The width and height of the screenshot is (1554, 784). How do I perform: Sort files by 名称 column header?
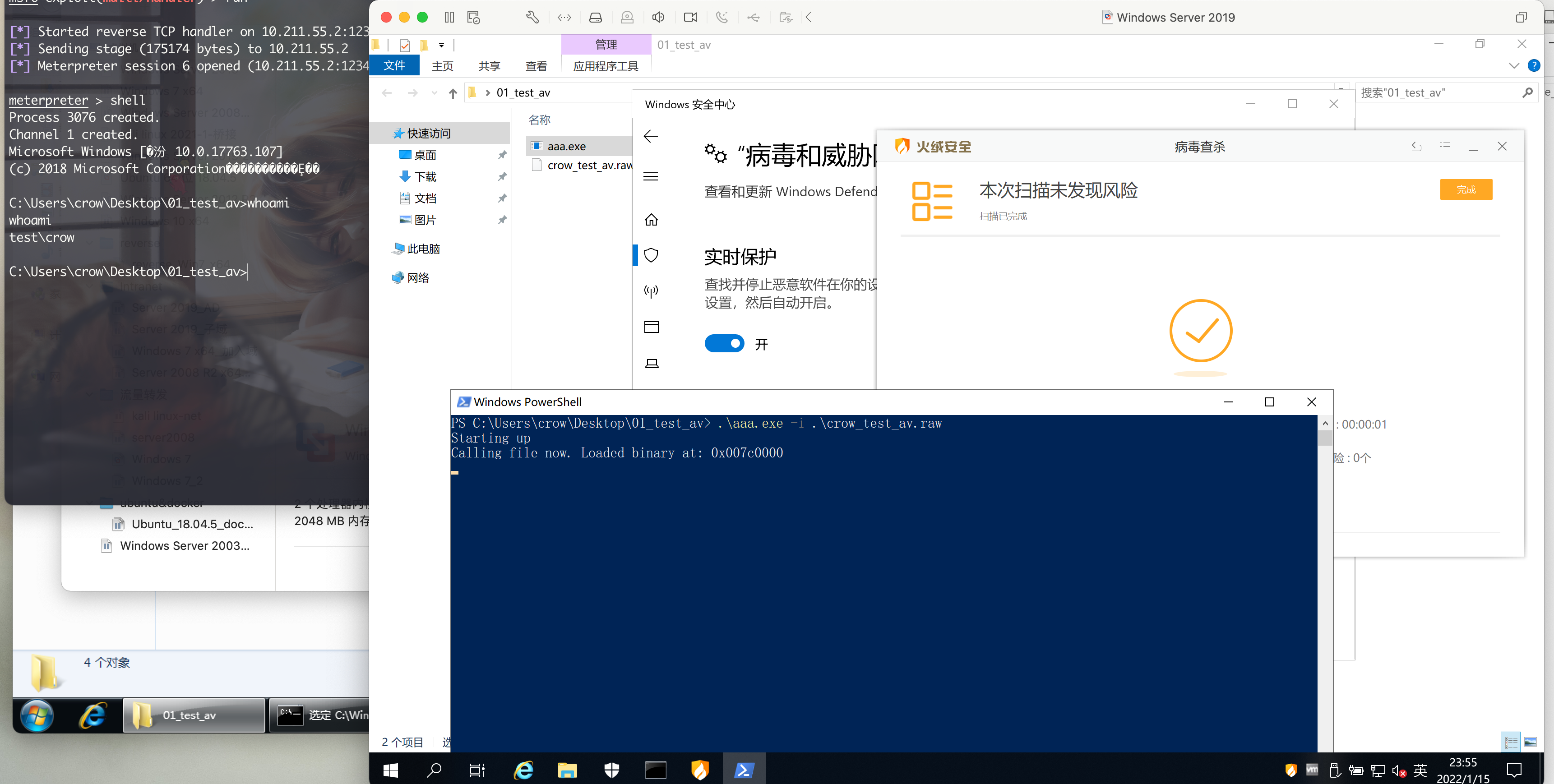pyautogui.click(x=539, y=120)
